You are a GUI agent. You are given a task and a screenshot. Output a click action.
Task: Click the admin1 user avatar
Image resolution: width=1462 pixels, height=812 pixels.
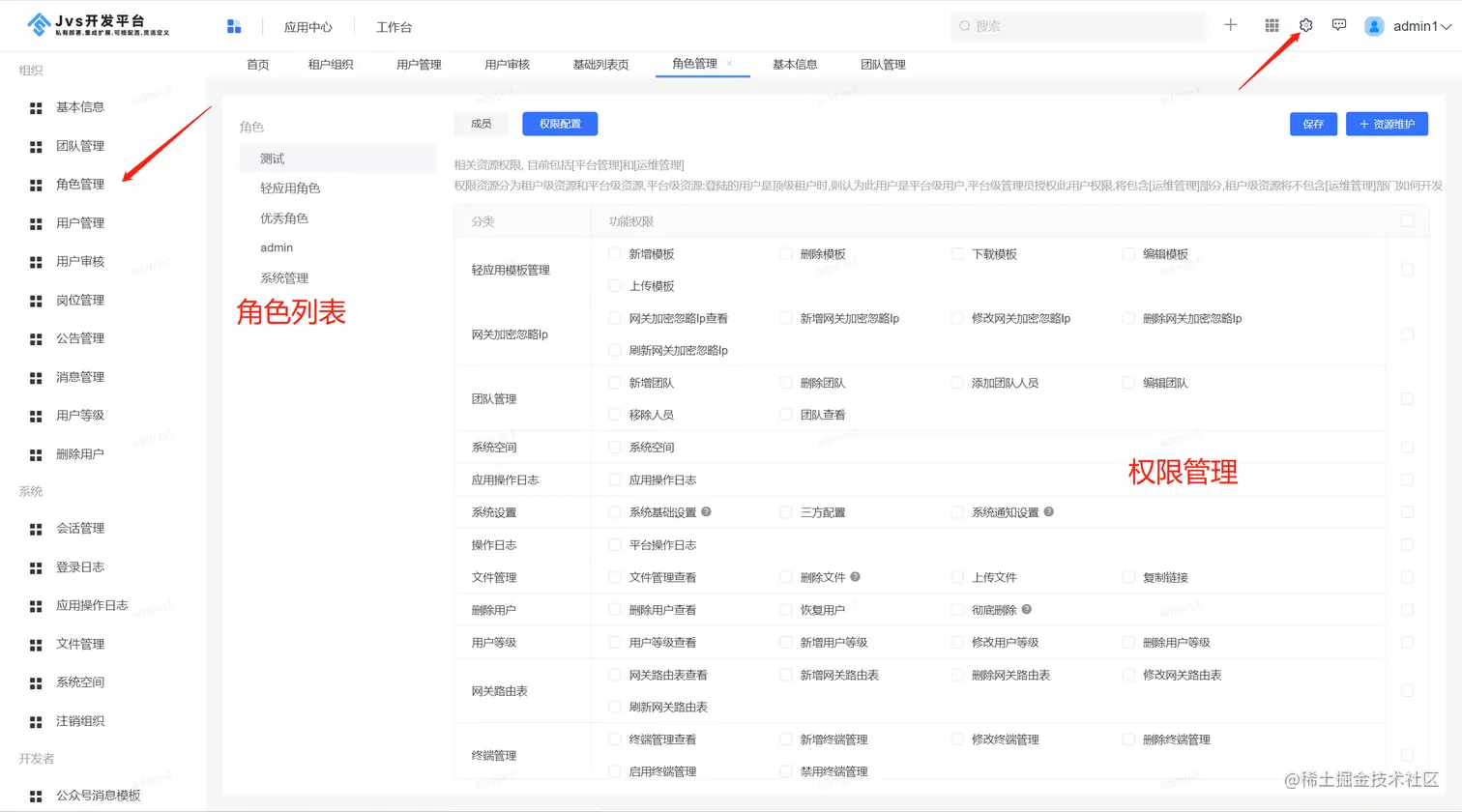(1374, 26)
